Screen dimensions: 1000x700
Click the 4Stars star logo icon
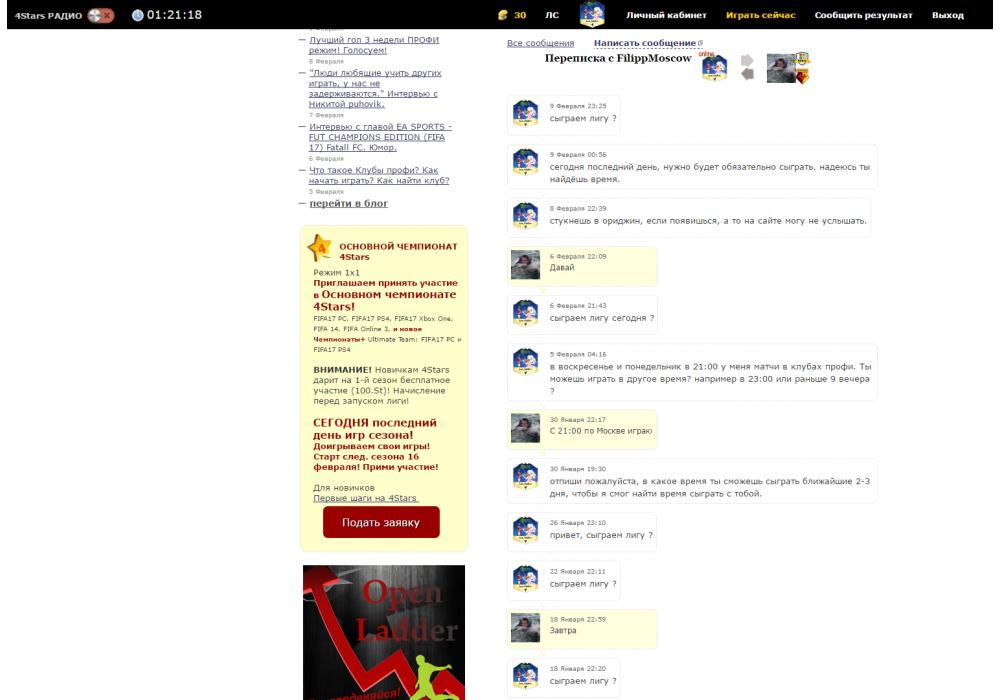pos(320,248)
